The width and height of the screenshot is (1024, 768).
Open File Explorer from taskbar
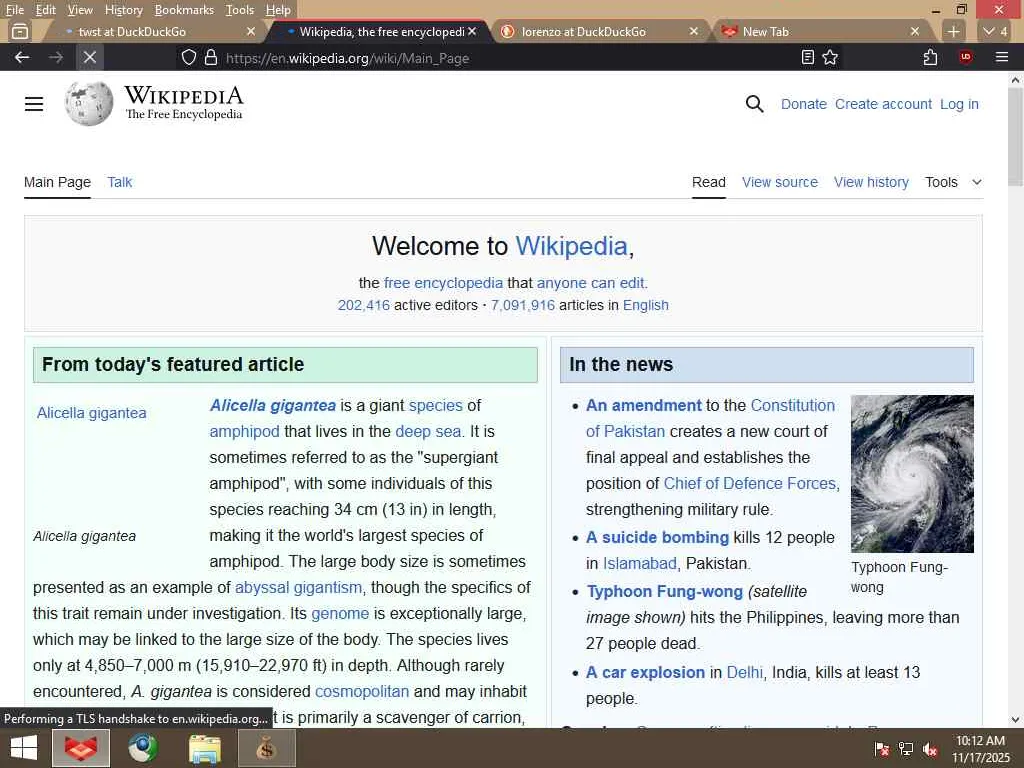pyautogui.click(x=204, y=748)
